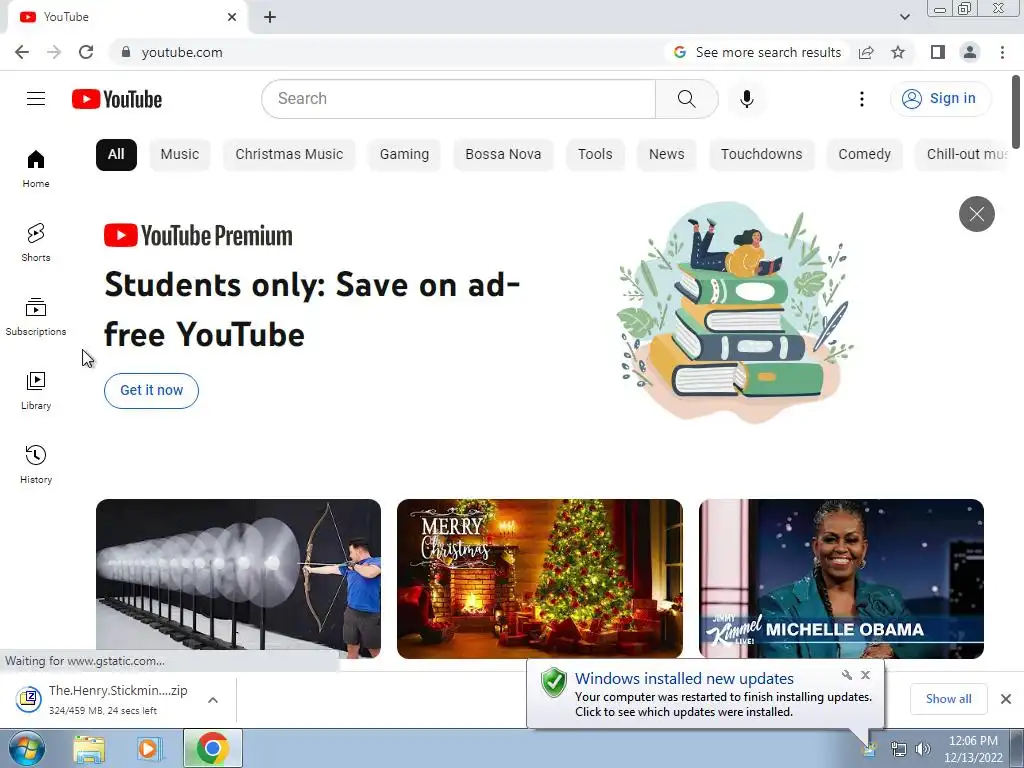Image resolution: width=1024 pixels, height=768 pixels.
Task: Open Subscriptions in the sidebar
Action: tap(36, 317)
